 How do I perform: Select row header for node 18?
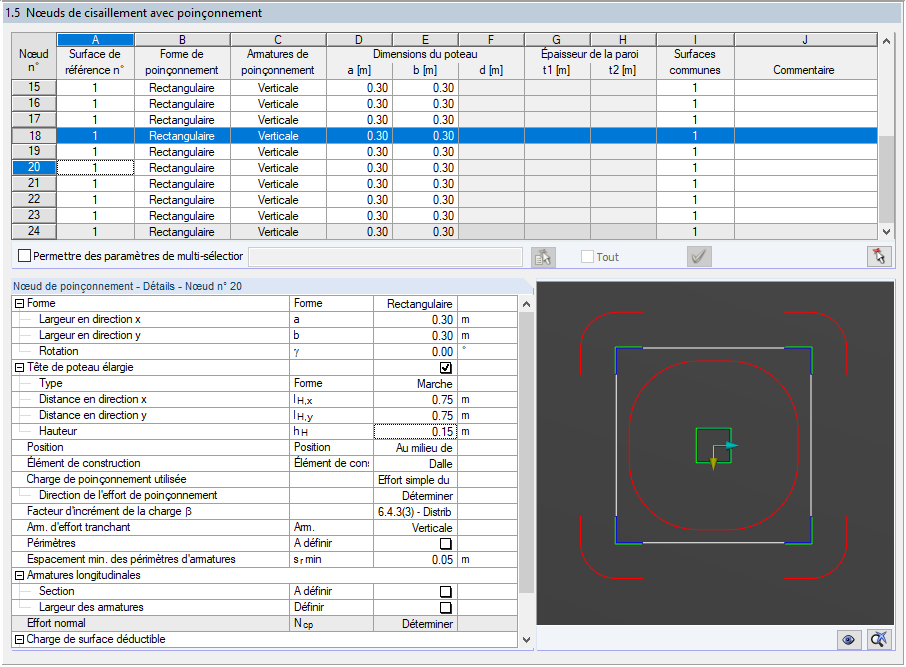coord(34,136)
